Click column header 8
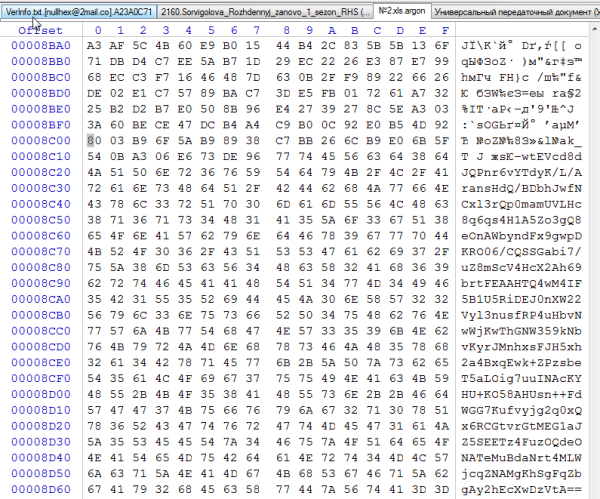This screenshot has width=600, height=499. 287,30
